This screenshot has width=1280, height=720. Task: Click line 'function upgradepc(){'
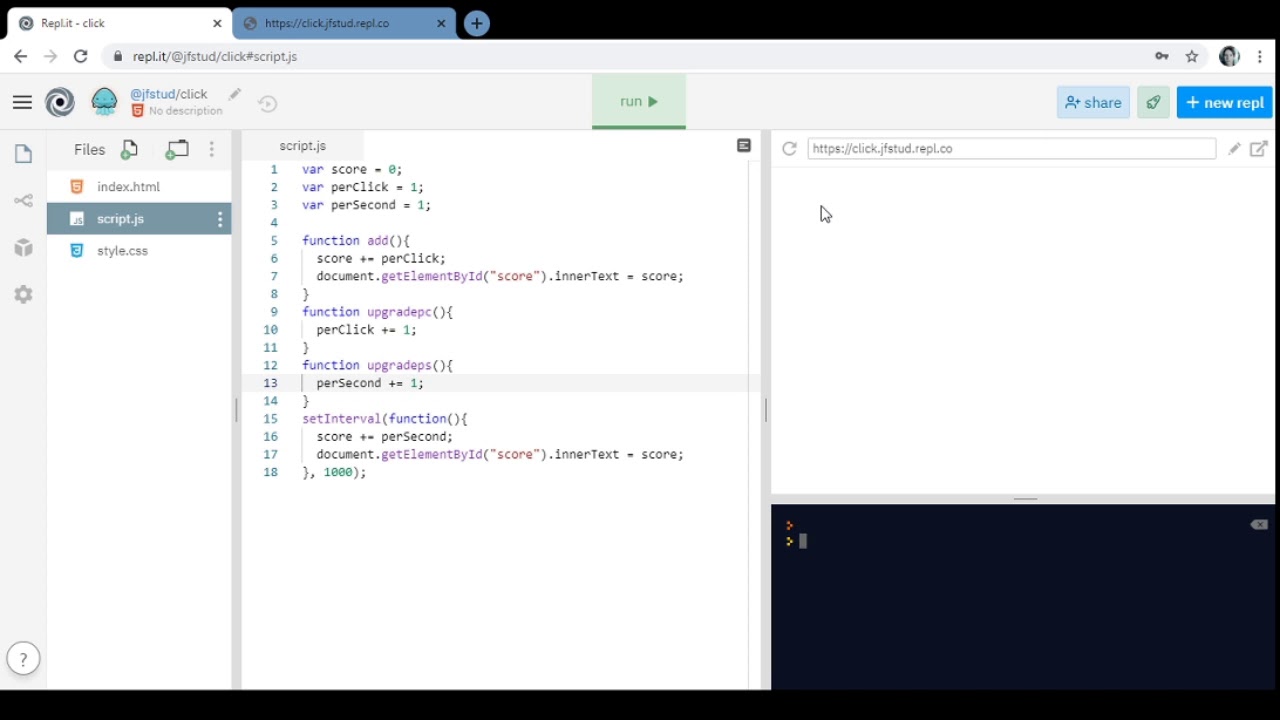(377, 311)
